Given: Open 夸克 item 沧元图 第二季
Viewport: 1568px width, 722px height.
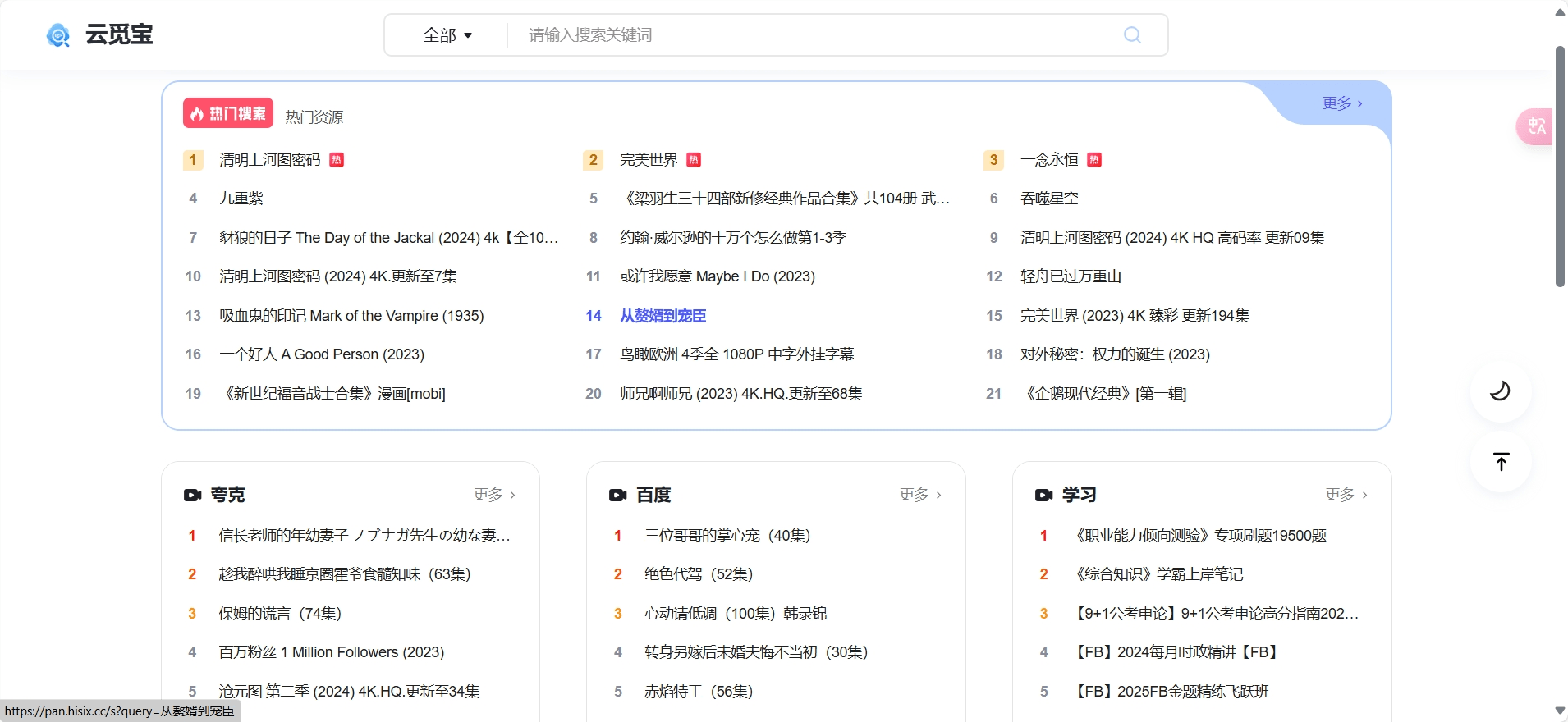Looking at the screenshot, I should (x=349, y=692).
